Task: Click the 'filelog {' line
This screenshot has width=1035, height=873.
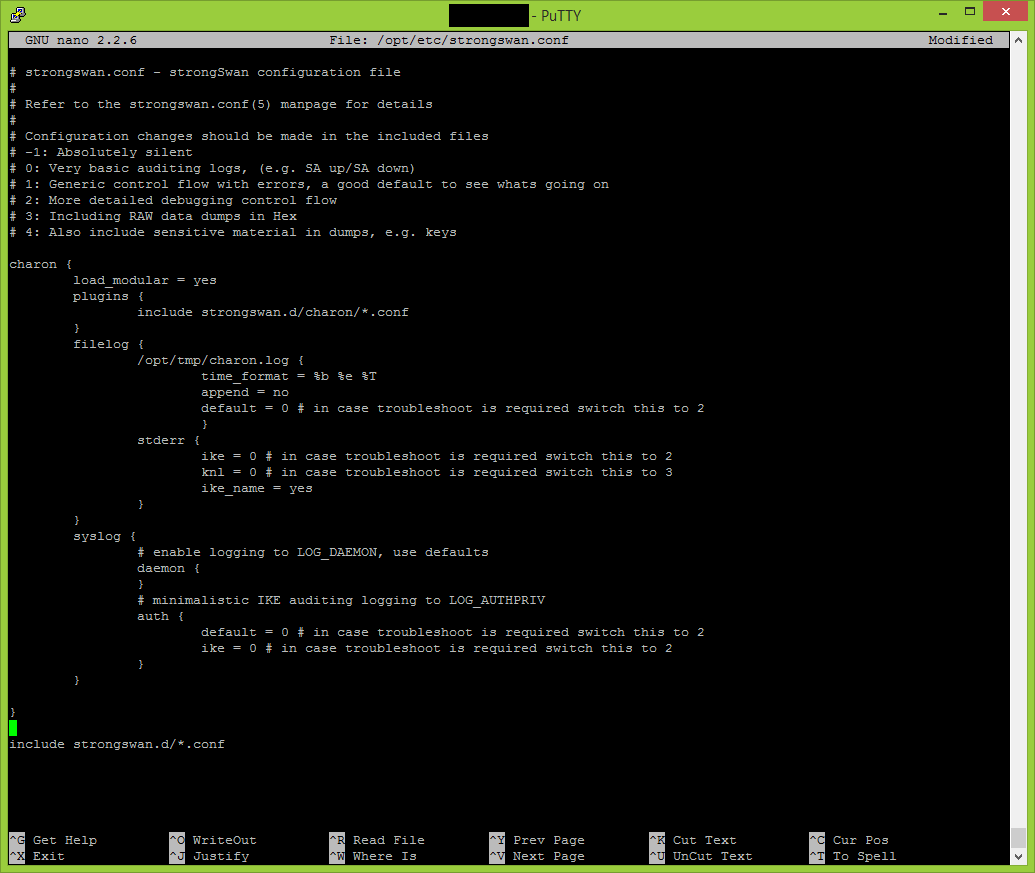Action: (108, 344)
